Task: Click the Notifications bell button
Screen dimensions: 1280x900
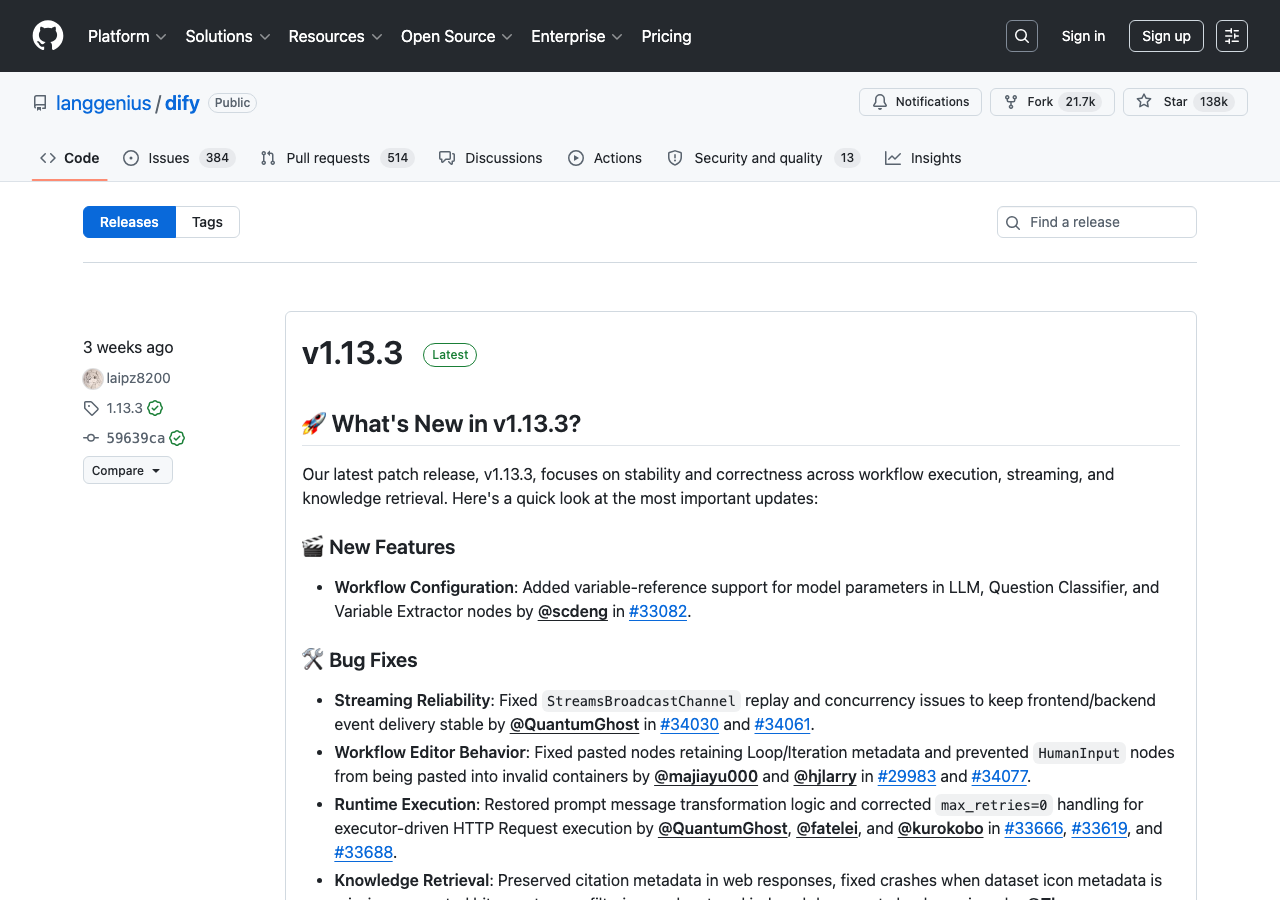Action: point(920,102)
